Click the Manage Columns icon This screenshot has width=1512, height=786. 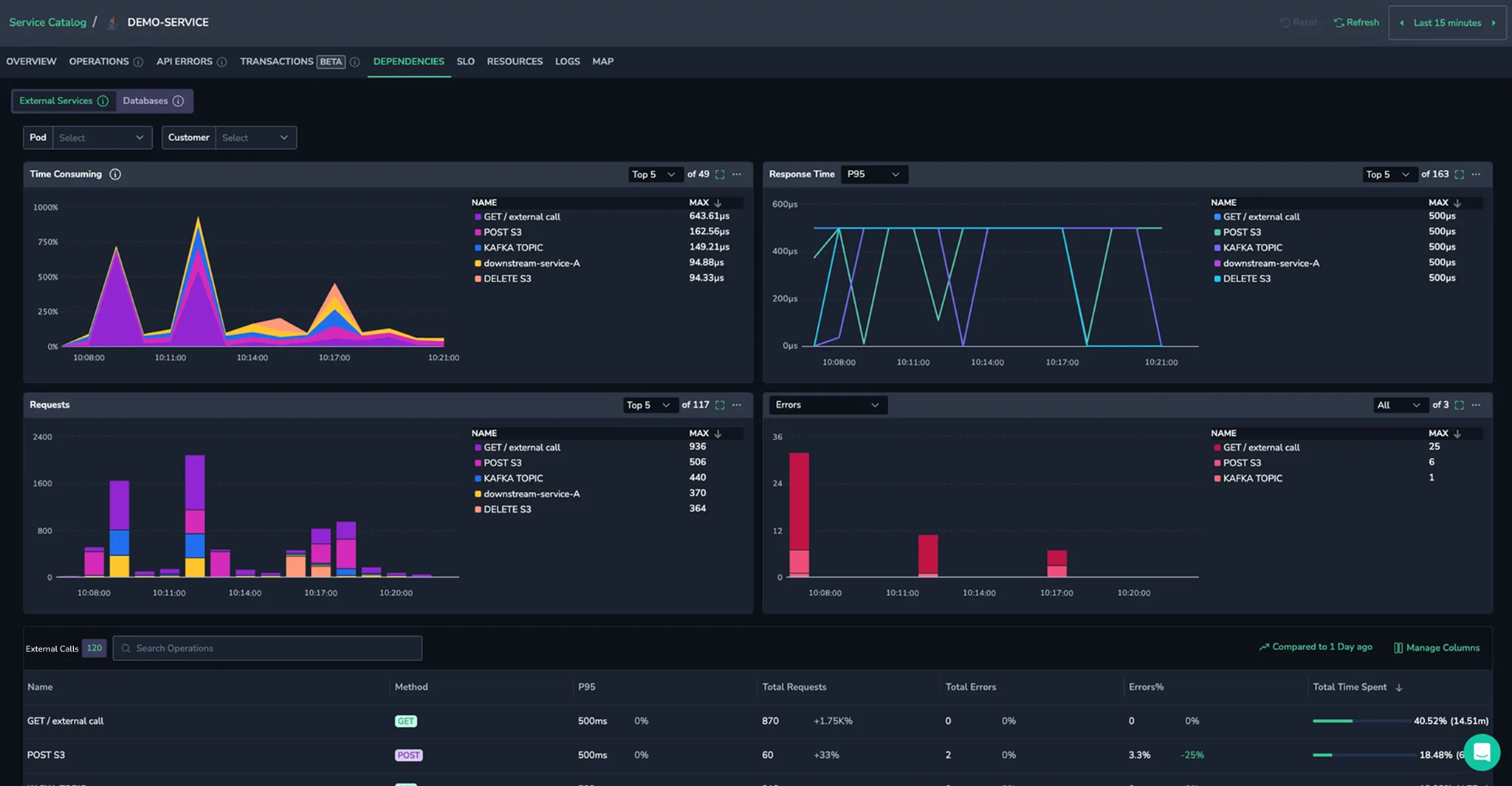[x=1398, y=648]
